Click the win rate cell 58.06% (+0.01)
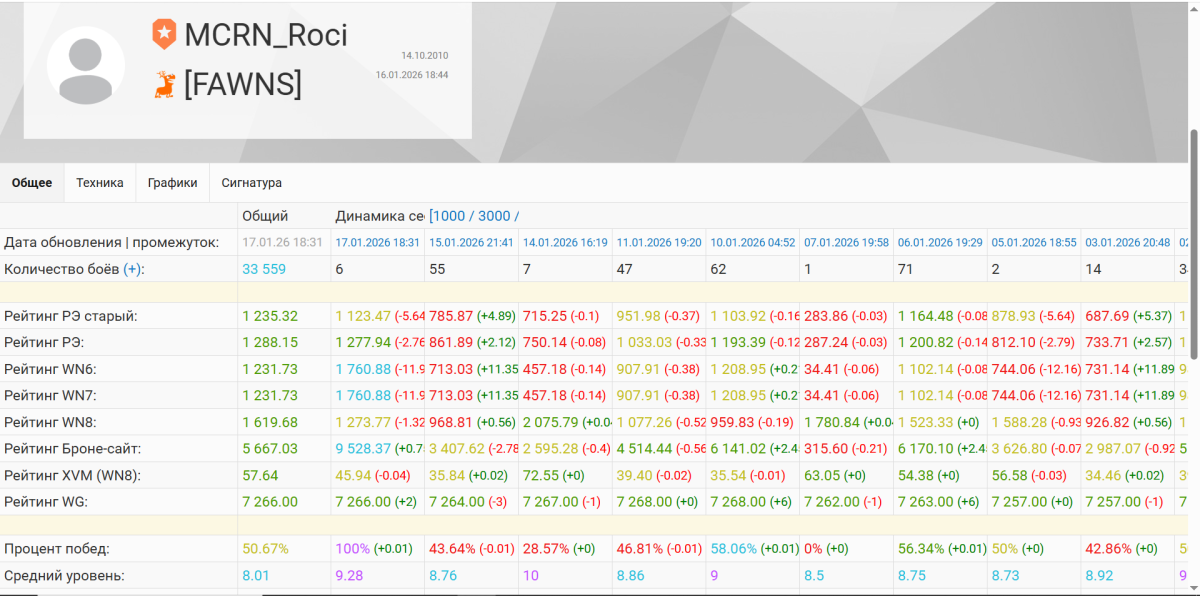The image size is (1200, 596). (x=754, y=549)
